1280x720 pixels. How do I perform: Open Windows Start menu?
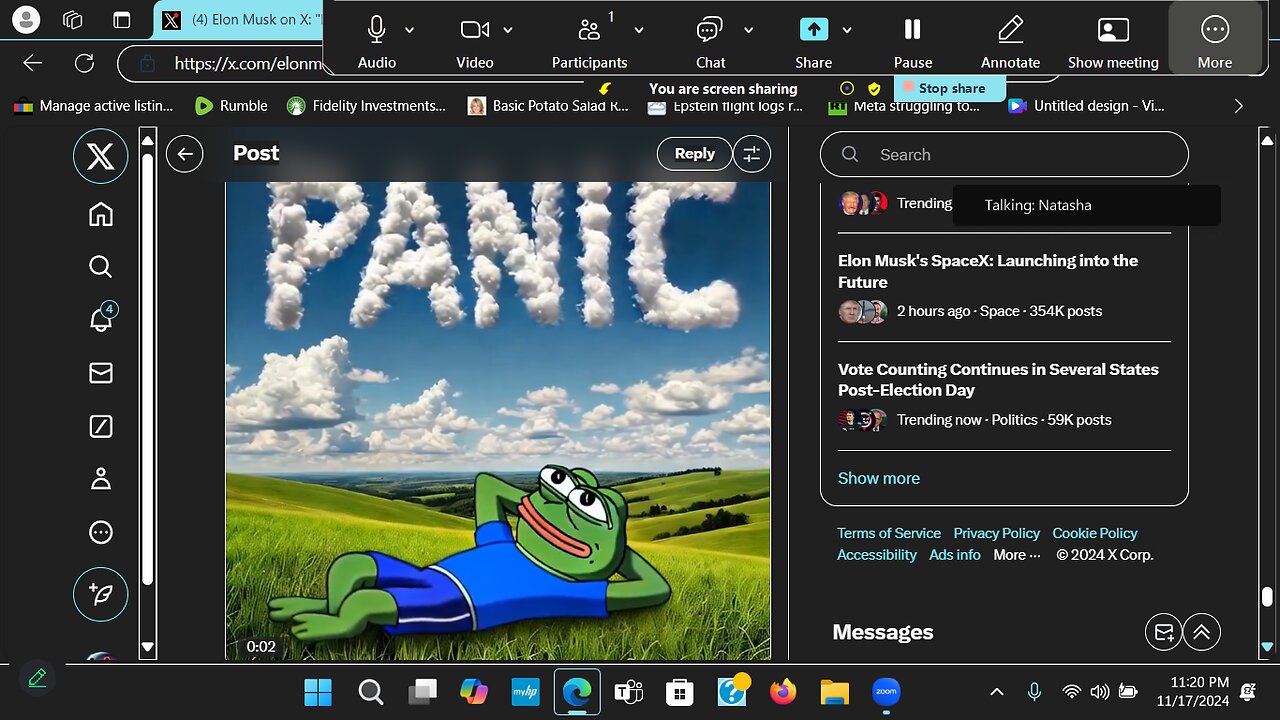pyautogui.click(x=318, y=691)
